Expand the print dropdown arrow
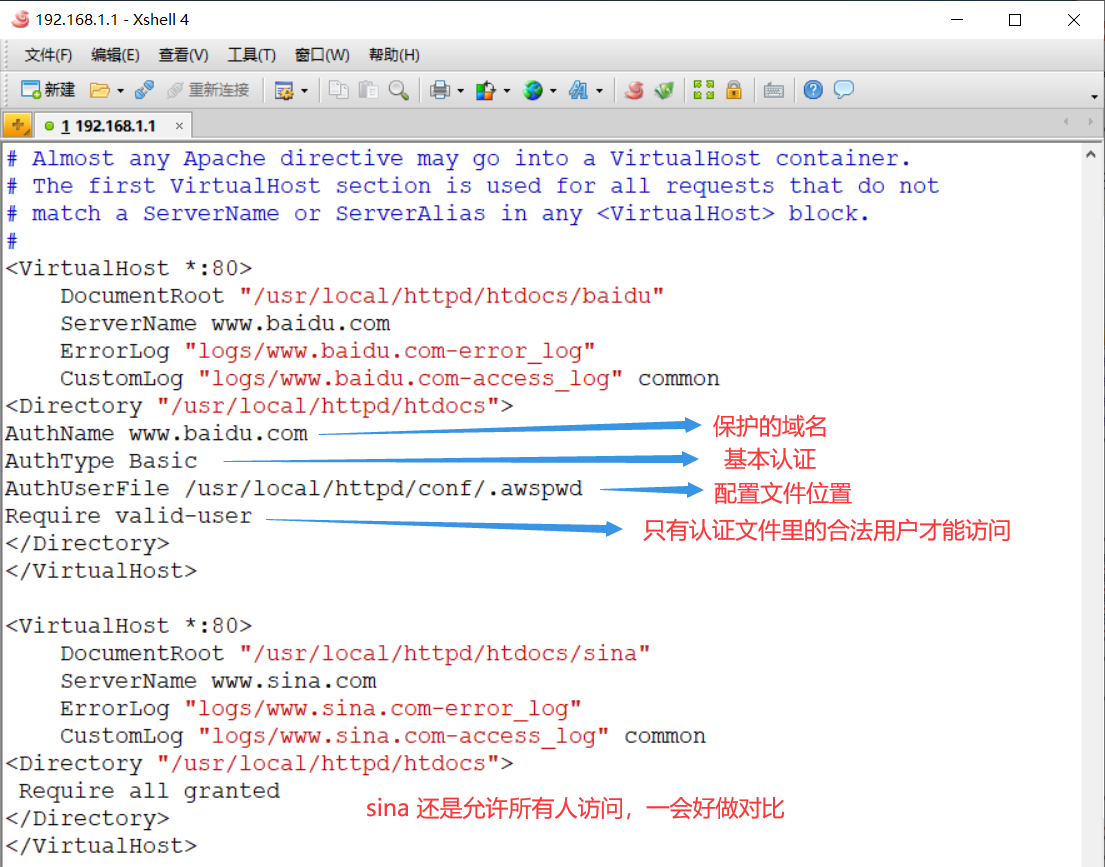The width and height of the screenshot is (1105, 867). pyautogui.click(x=460, y=91)
